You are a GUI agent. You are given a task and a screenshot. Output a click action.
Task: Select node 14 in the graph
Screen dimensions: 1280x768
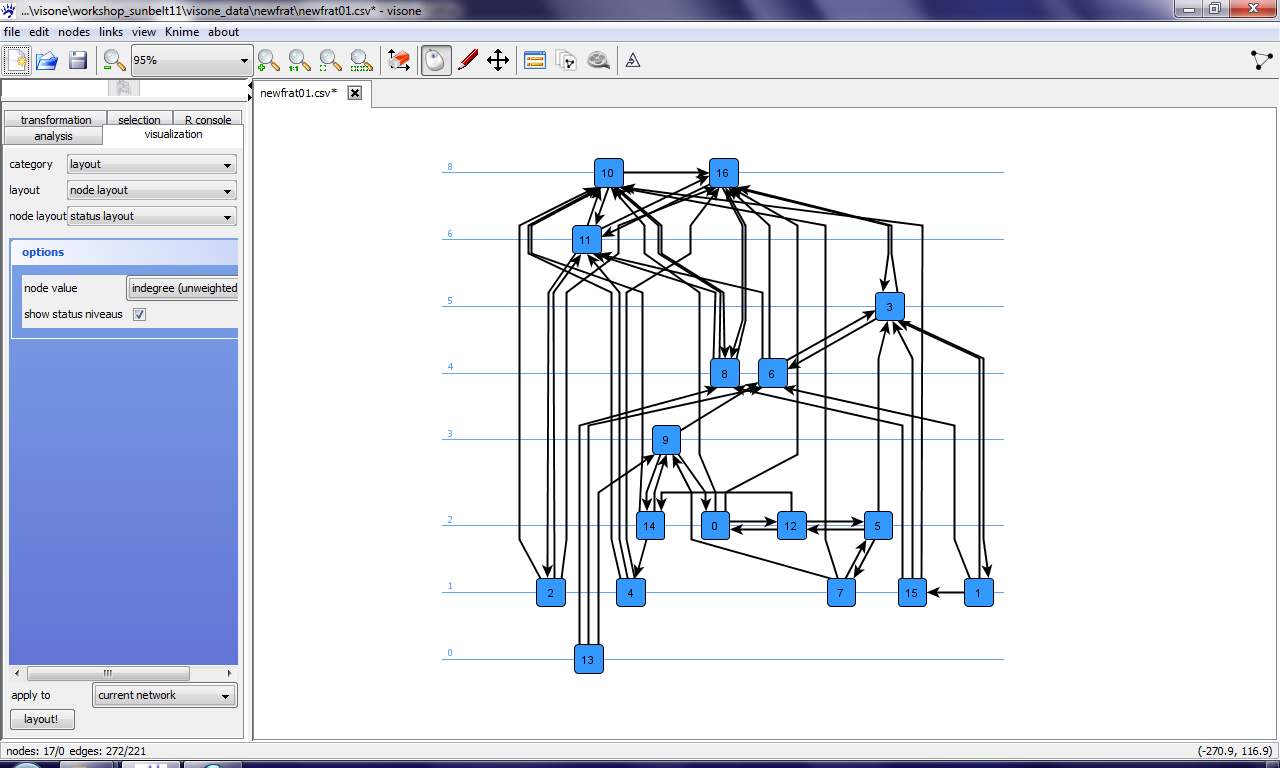(651, 526)
